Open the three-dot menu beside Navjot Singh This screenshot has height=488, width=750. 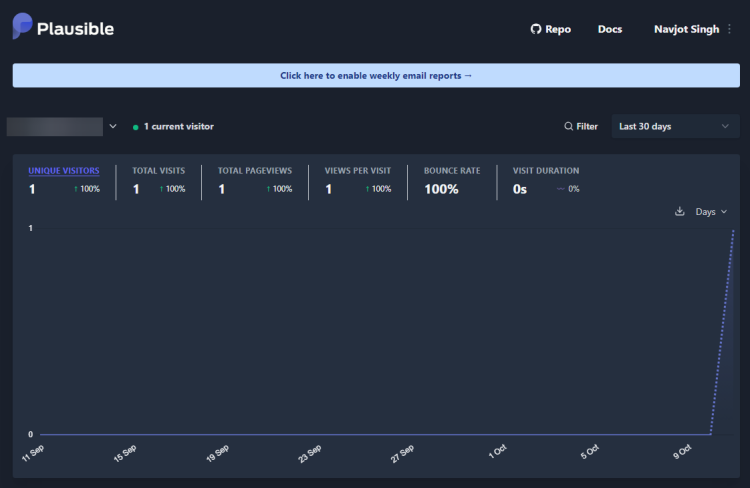729,29
